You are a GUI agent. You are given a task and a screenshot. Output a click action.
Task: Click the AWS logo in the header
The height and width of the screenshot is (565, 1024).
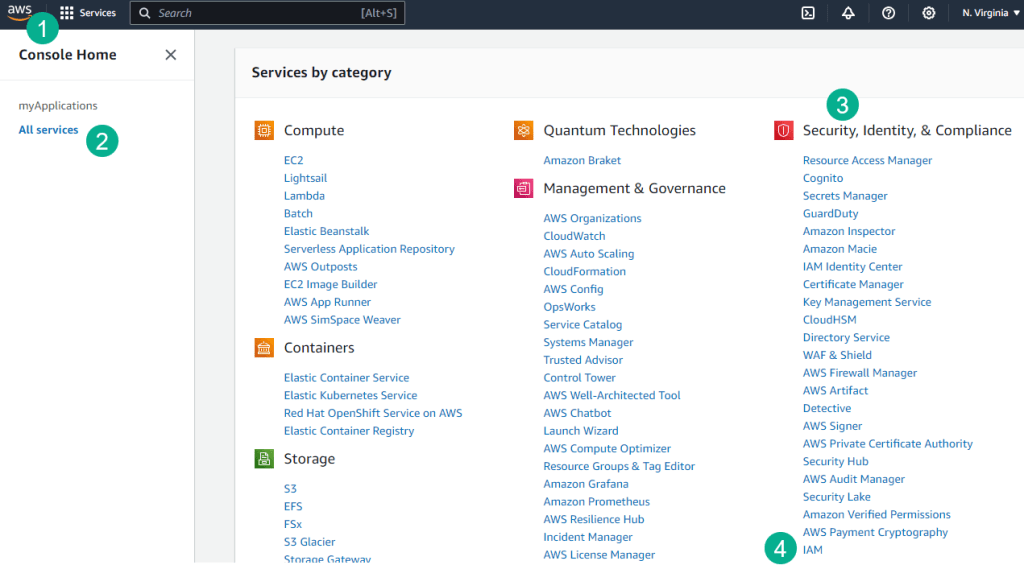(20, 12)
